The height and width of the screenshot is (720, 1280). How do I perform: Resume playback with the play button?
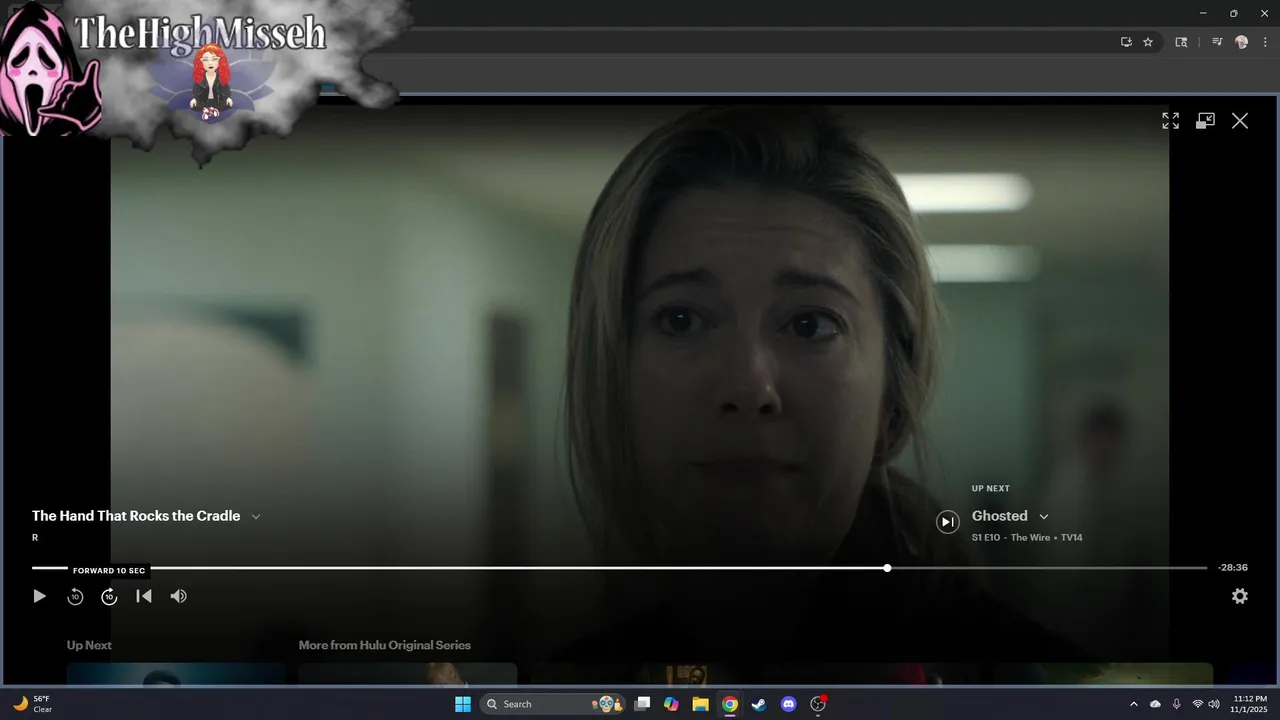[39, 596]
